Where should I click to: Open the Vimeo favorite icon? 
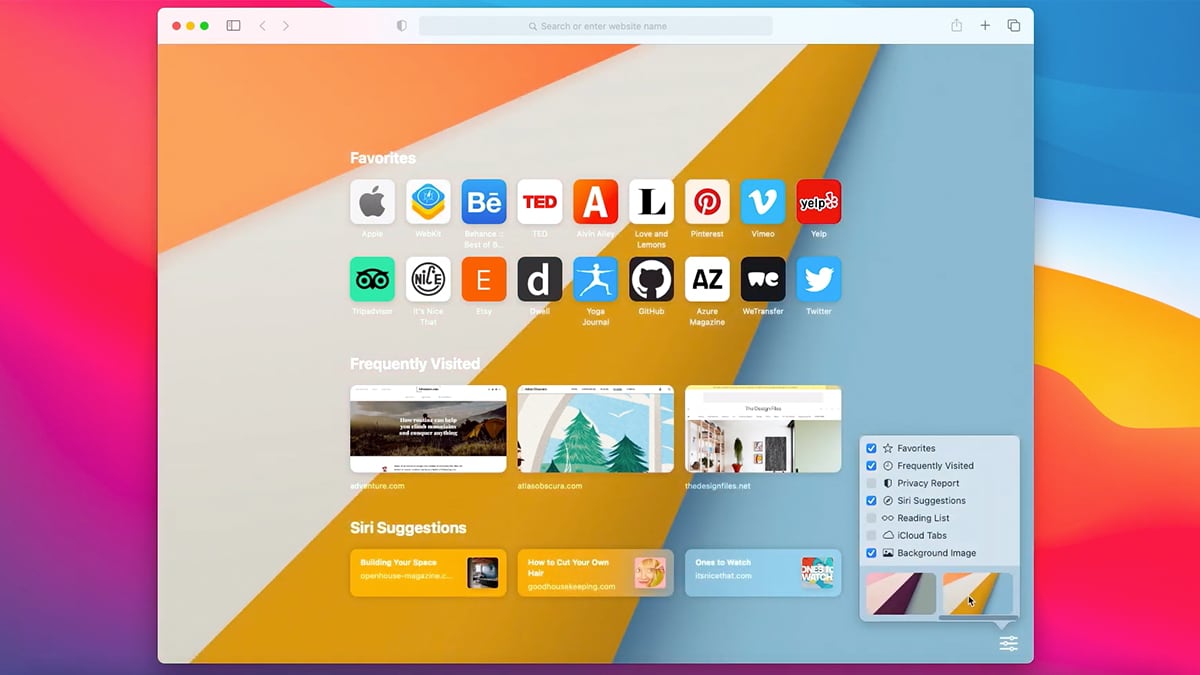coord(763,202)
